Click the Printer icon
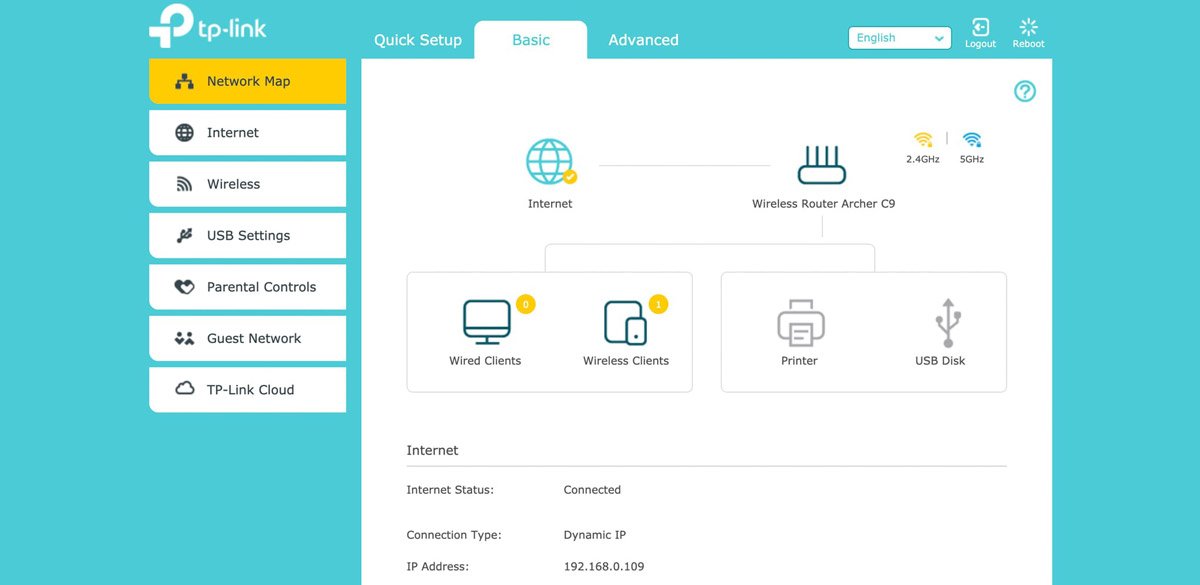Viewport: 1200px width, 585px height. pyautogui.click(x=800, y=323)
